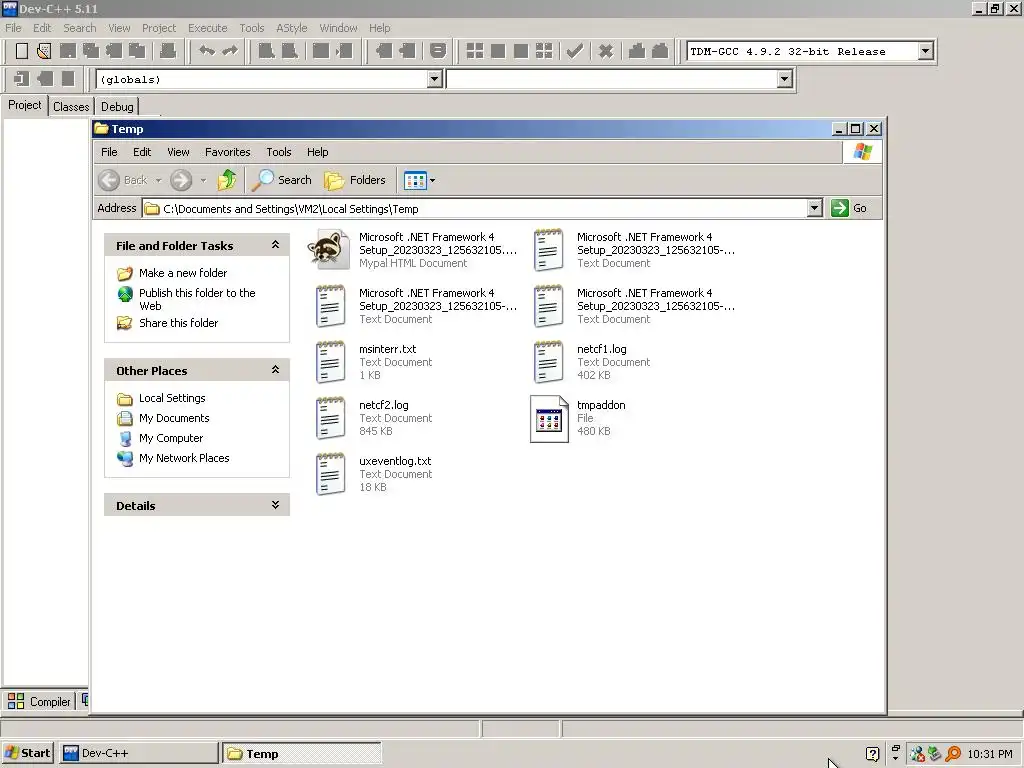Click the Debug checkmark icon in Dev-C++
This screenshot has height=768, width=1024.
tap(575, 51)
